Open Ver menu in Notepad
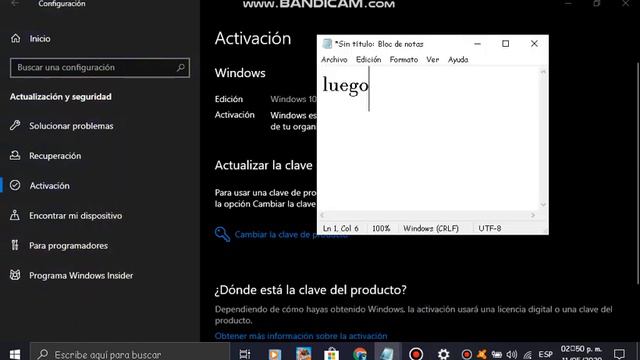The width and height of the screenshot is (640, 360). tap(433, 60)
